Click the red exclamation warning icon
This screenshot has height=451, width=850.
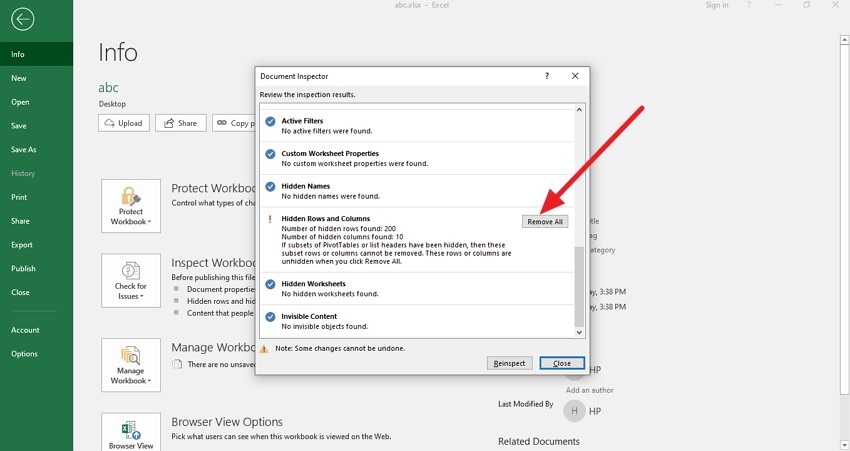click(270, 220)
